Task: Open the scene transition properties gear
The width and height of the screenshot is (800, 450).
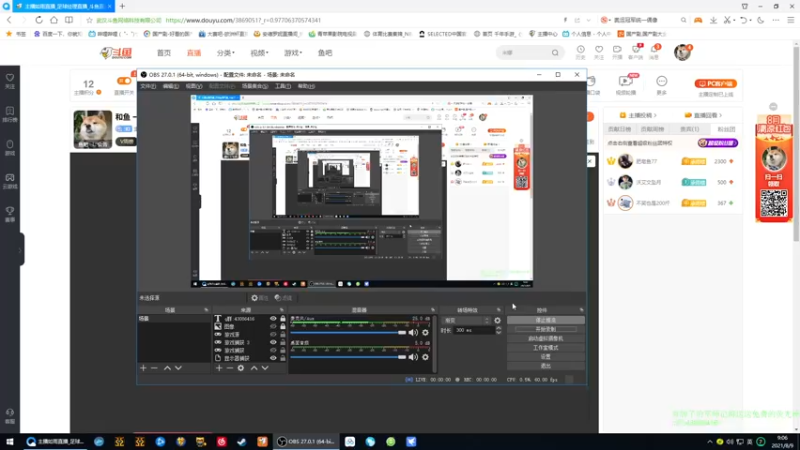Action: point(497,320)
